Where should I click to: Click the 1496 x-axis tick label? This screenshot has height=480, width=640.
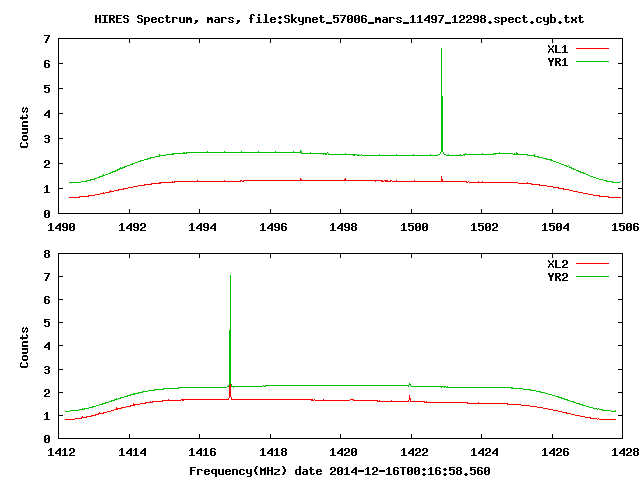[x=273, y=227]
